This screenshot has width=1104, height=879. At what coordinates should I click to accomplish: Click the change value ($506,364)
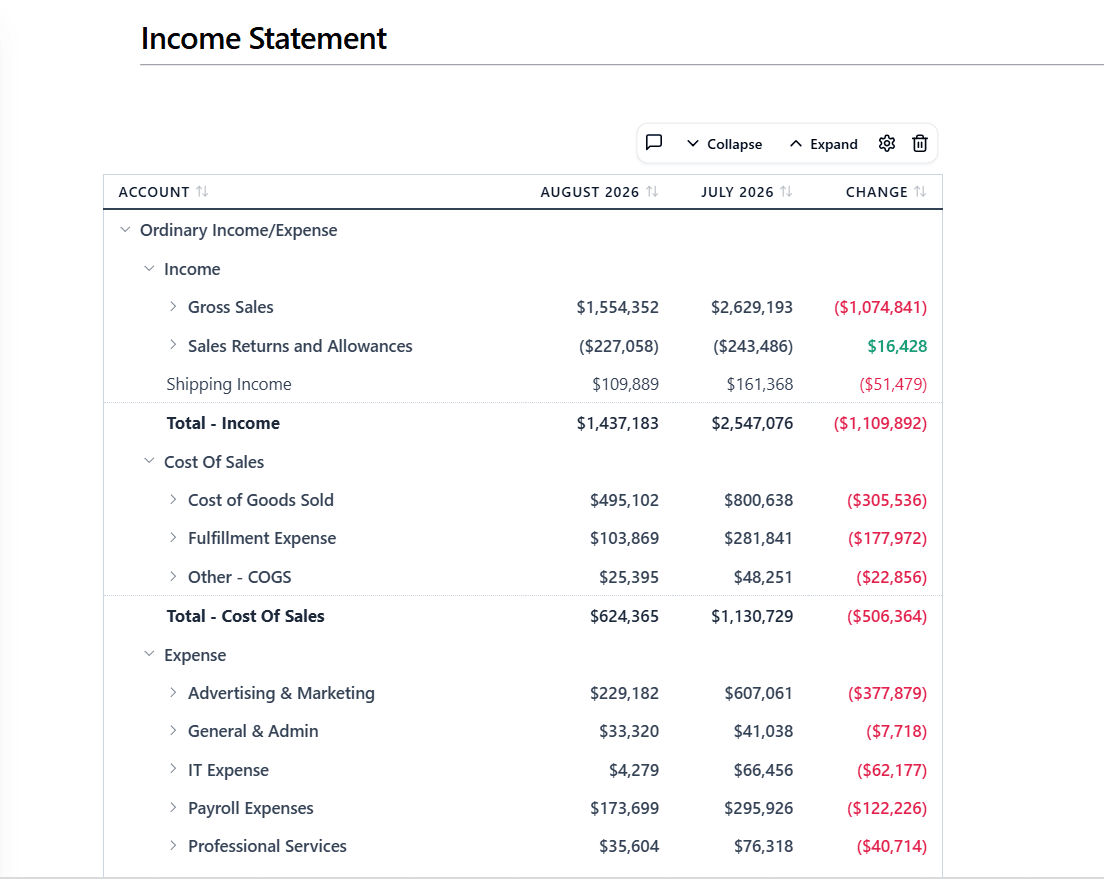tap(886, 616)
